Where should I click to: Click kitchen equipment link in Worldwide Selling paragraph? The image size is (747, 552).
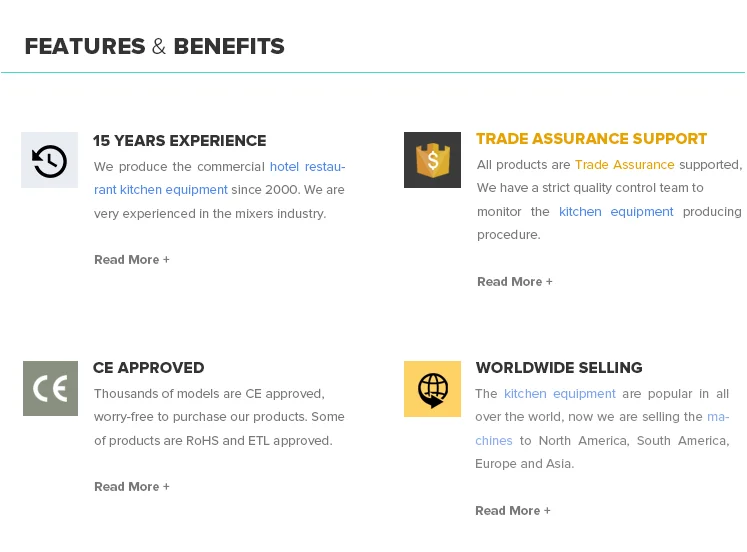(x=559, y=394)
